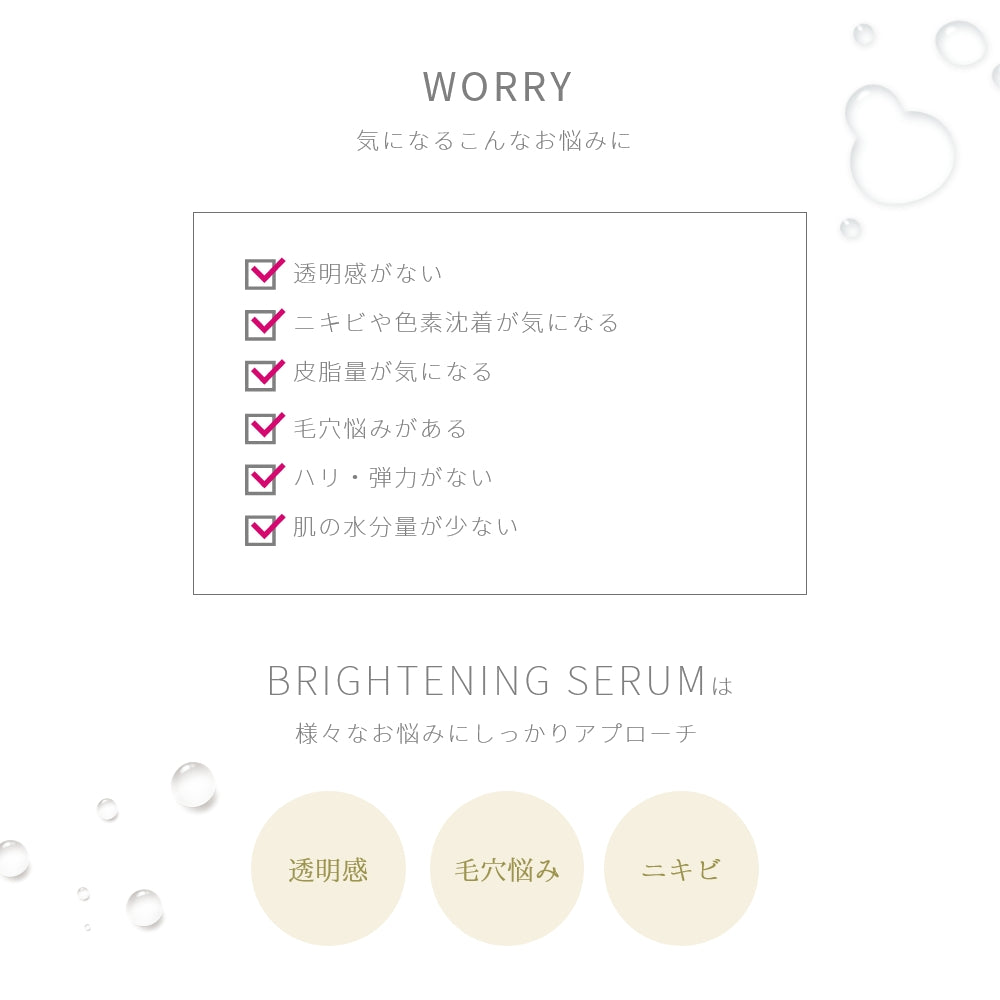Click the ハリ・弾力がない text label

click(393, 478)
